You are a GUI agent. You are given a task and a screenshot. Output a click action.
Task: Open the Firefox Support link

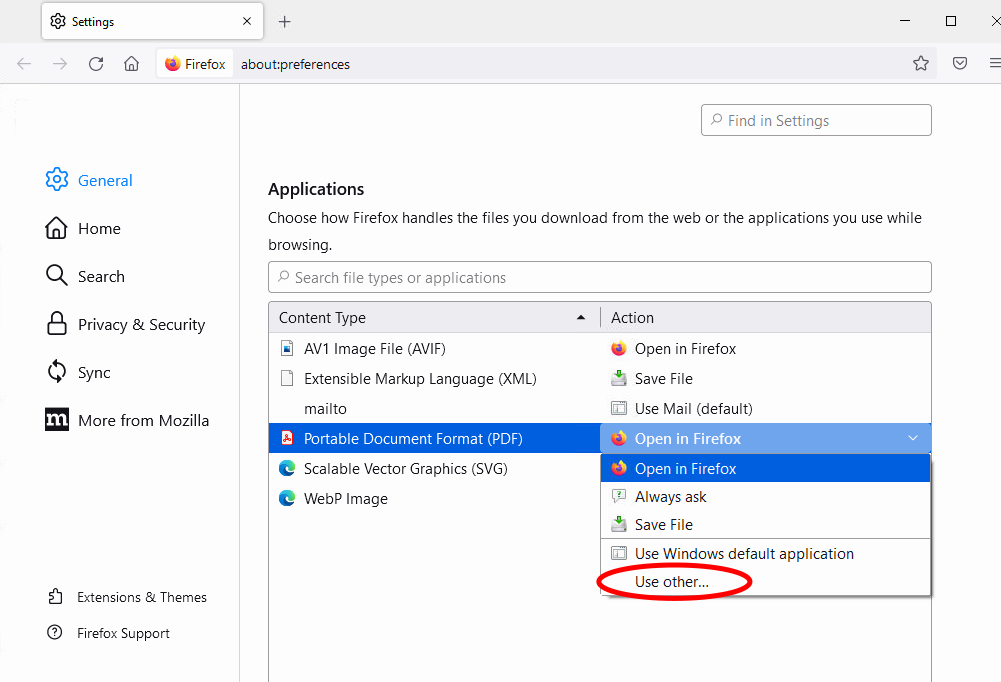click(123, 633)
